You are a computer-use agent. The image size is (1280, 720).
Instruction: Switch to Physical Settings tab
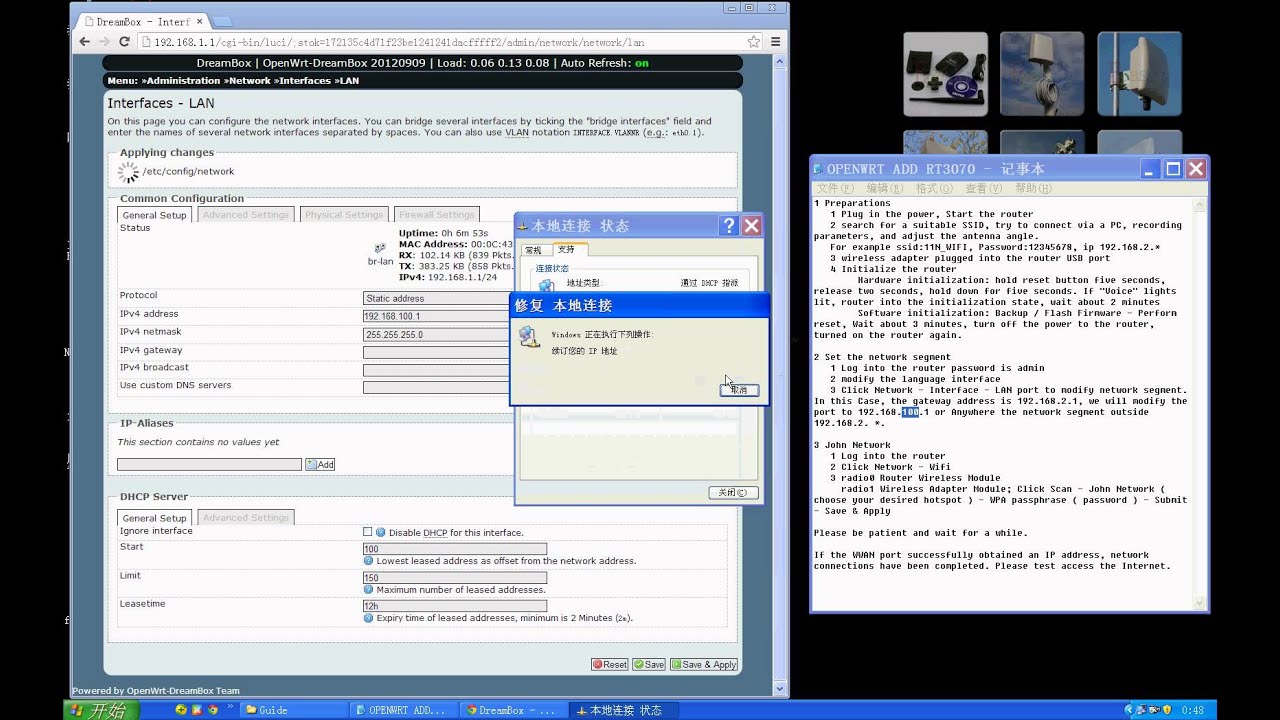[x=344, y=215]
